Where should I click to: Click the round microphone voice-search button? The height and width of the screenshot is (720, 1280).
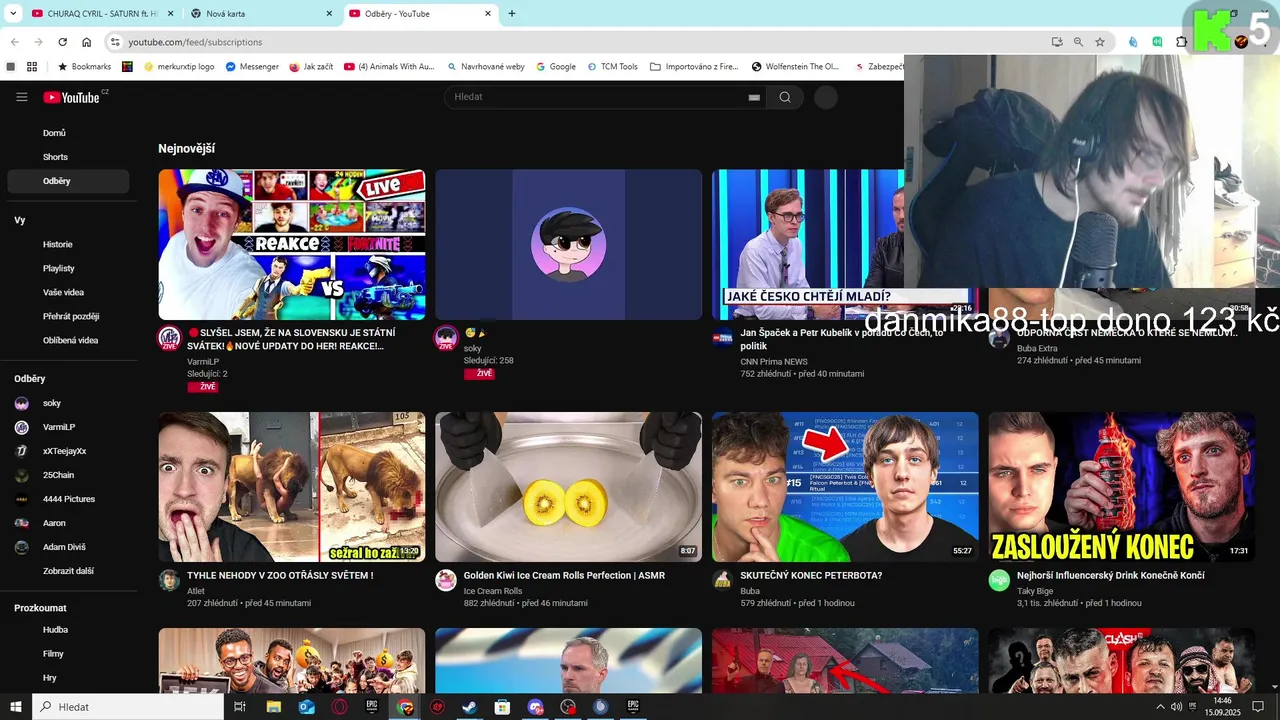(825, 97)
